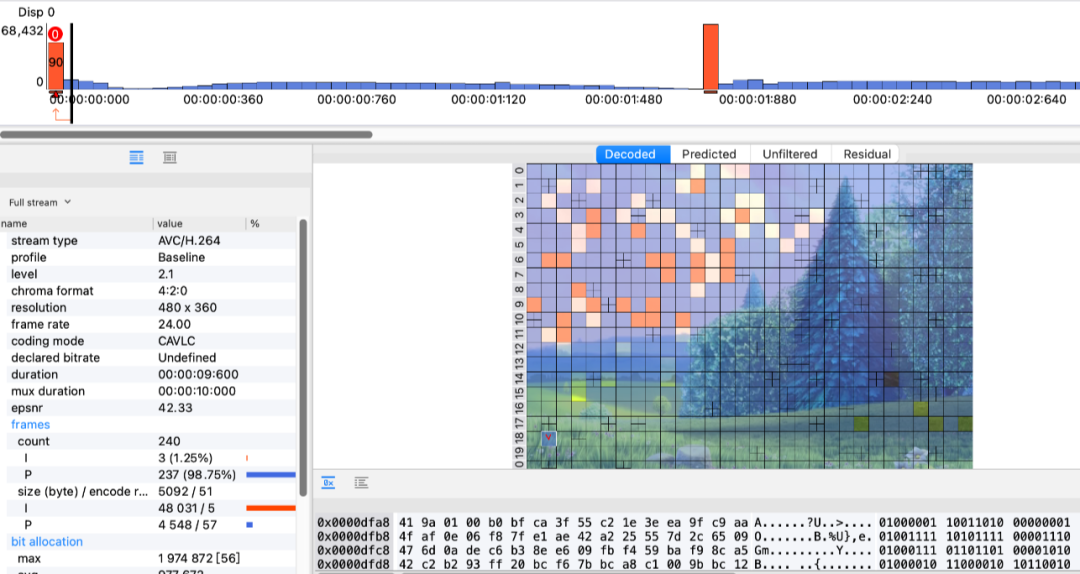Open the text list view beside hex icon
1080x574 pixels.
click(x=362, y=483)
